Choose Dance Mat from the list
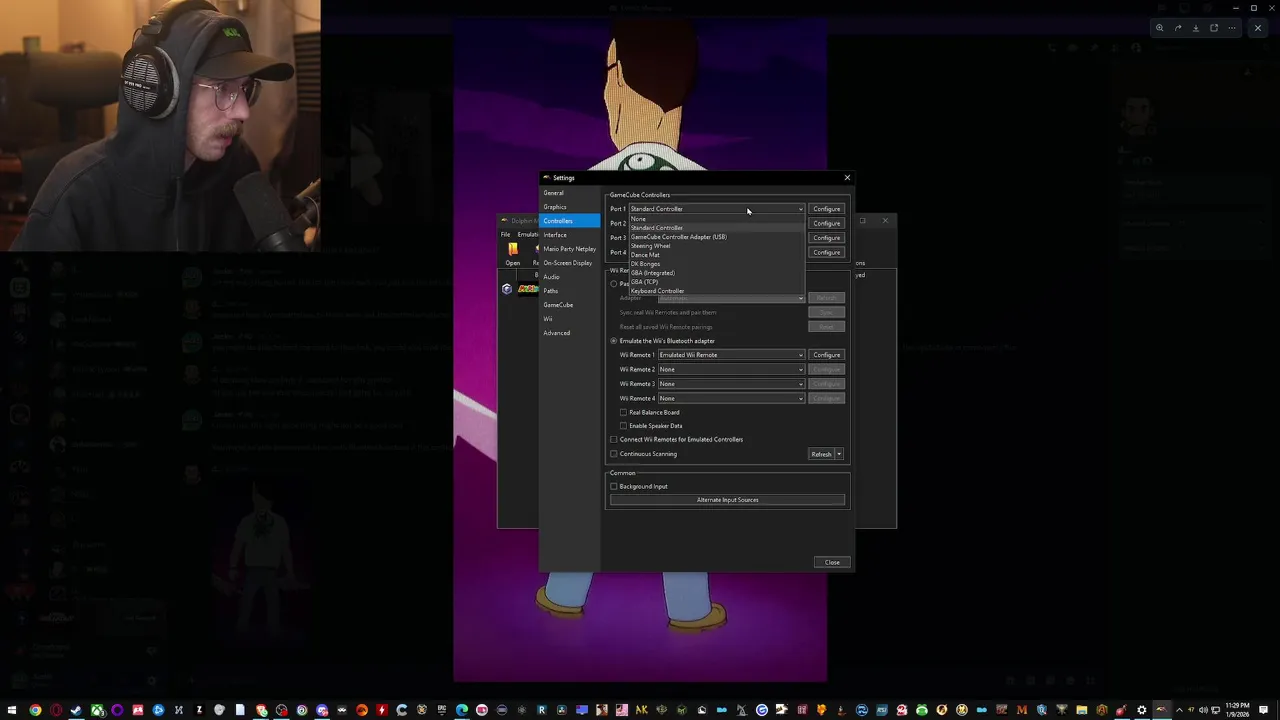The height and width of the screenshot is (720, 1280). point(716,255)
